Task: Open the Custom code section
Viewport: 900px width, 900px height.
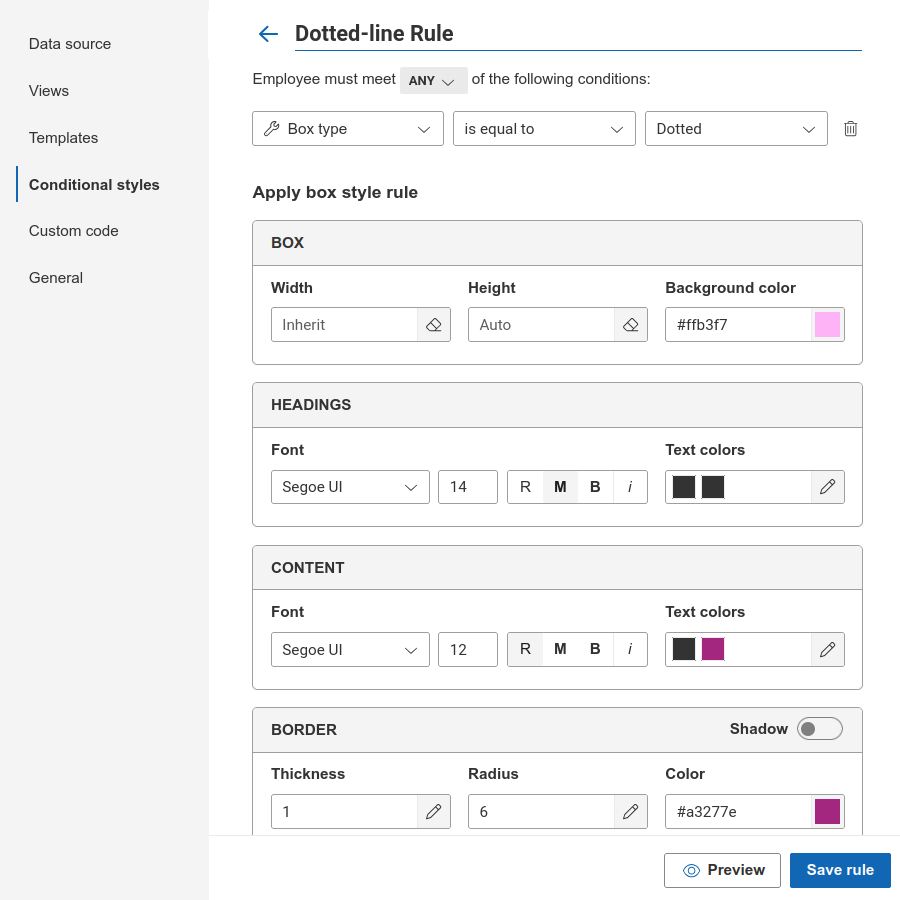Action: click(73, 231)
